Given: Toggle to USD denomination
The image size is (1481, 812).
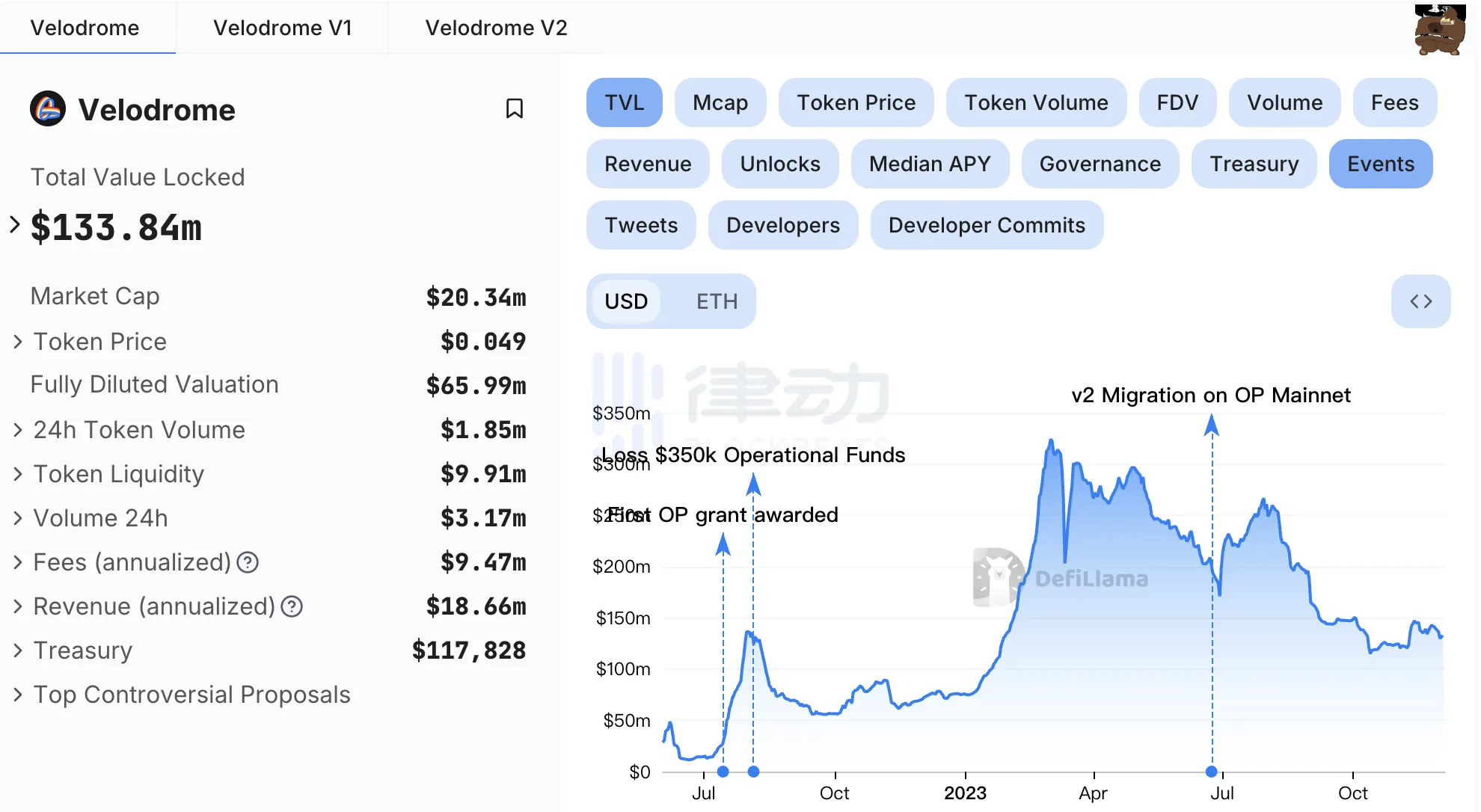Looking at the screenshot, I should [626, 301].
